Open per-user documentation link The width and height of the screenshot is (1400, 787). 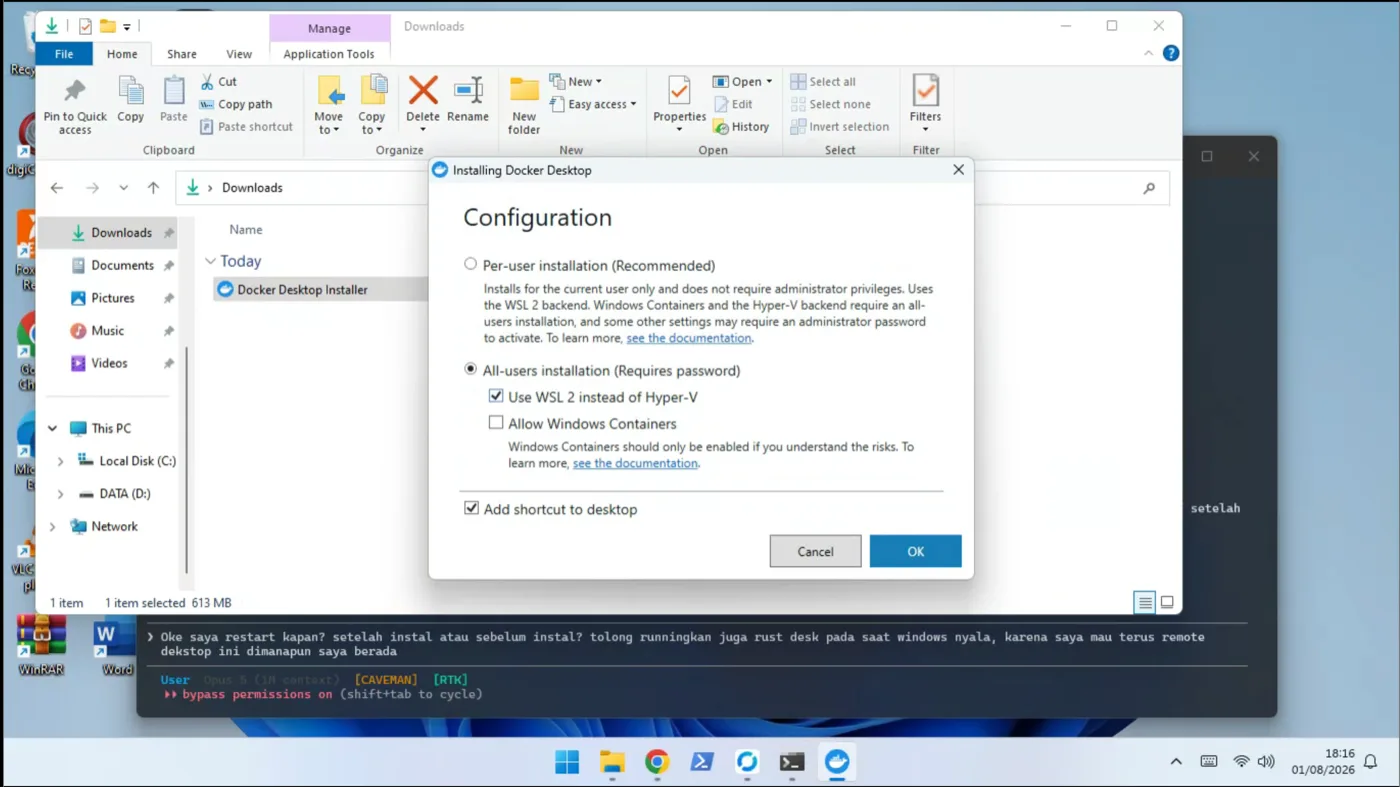[x=688, y=338]
